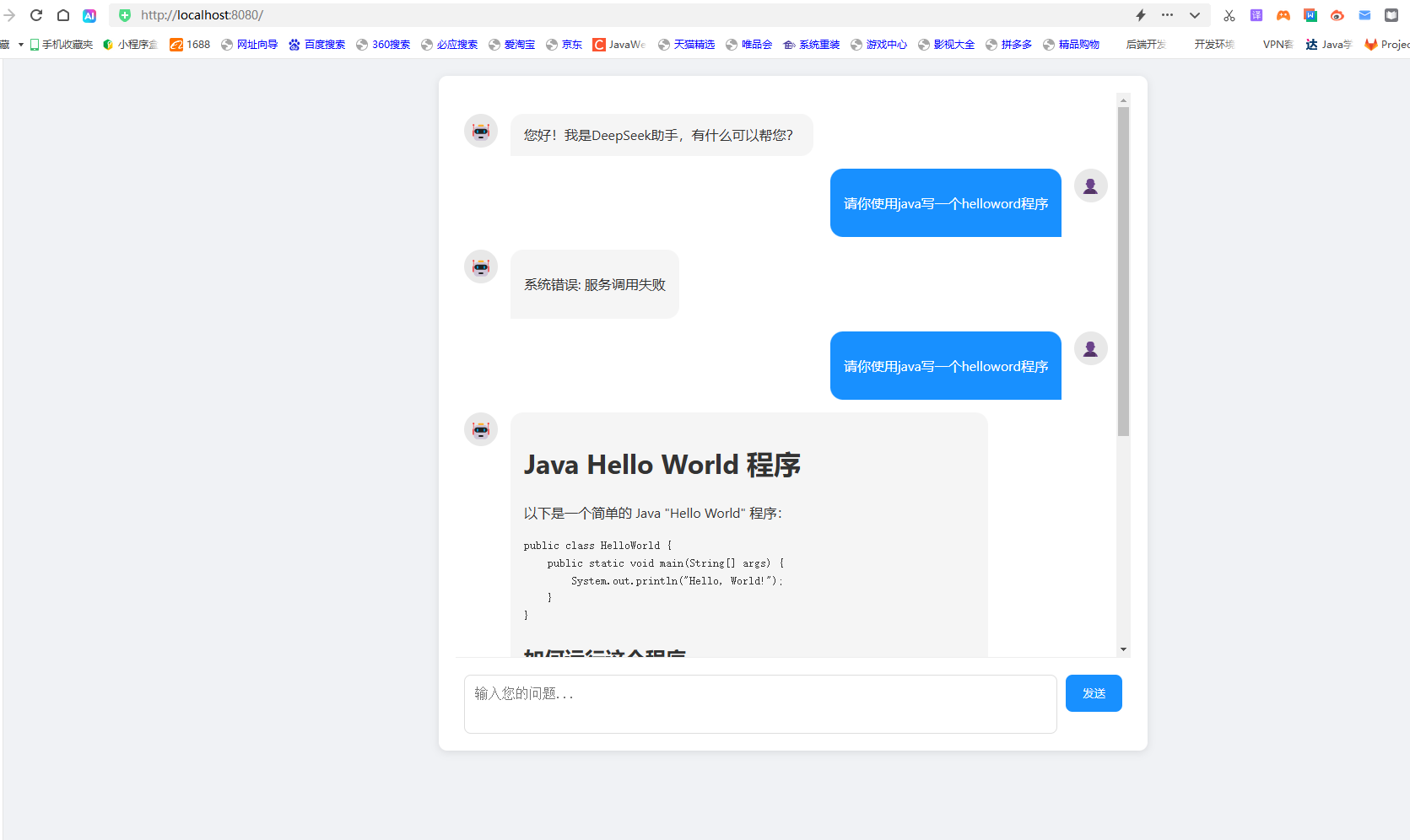1410x840 pixels.
Task: Open the purple translate extension icon
Action: [x=1256, y=15]
